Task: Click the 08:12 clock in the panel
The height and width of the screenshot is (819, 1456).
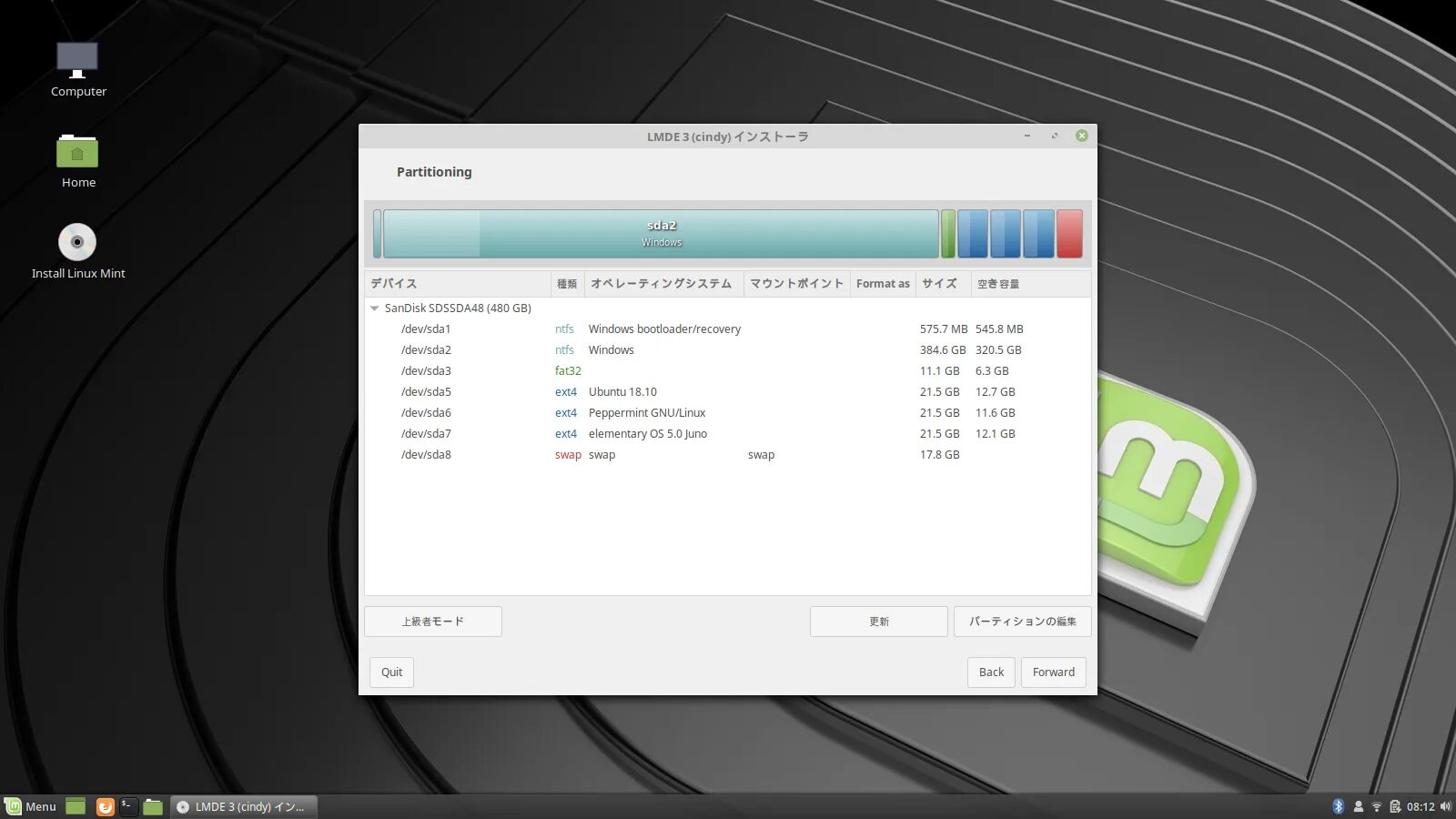Action: pos(1421,806)
